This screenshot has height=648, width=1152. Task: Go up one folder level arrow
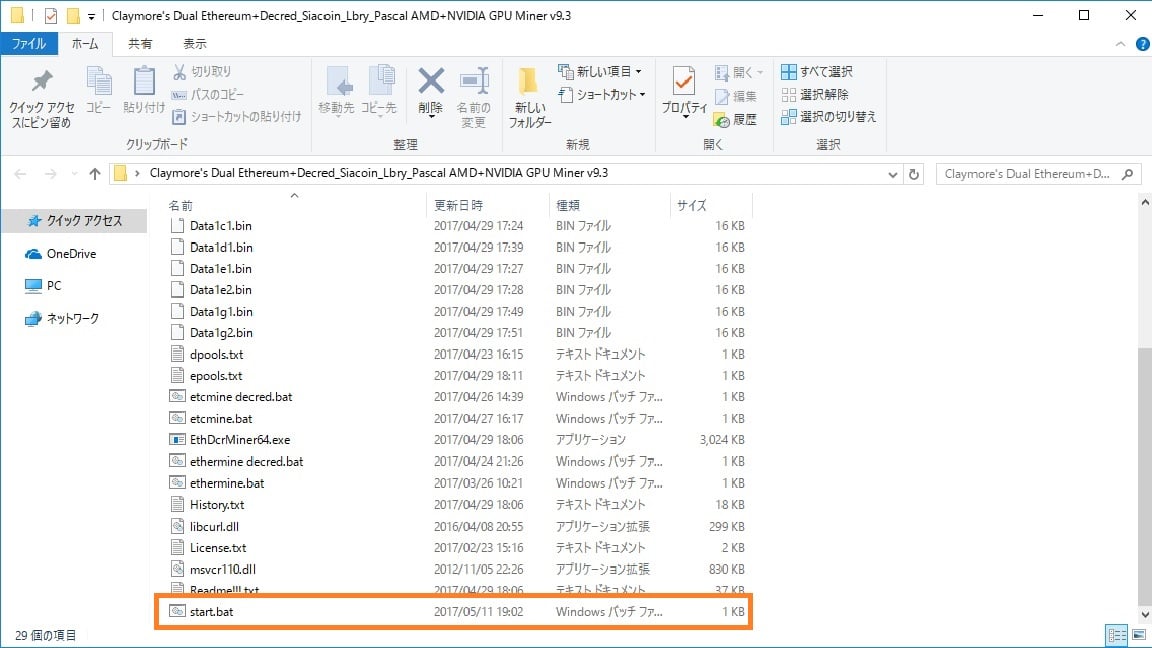(x=95, y=173)
